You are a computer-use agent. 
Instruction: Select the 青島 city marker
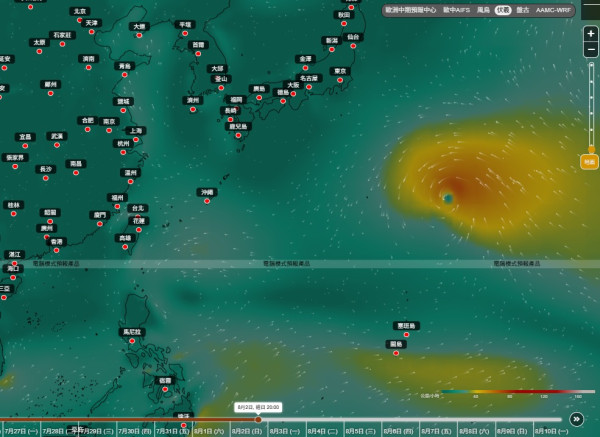(x=125, y=75)
